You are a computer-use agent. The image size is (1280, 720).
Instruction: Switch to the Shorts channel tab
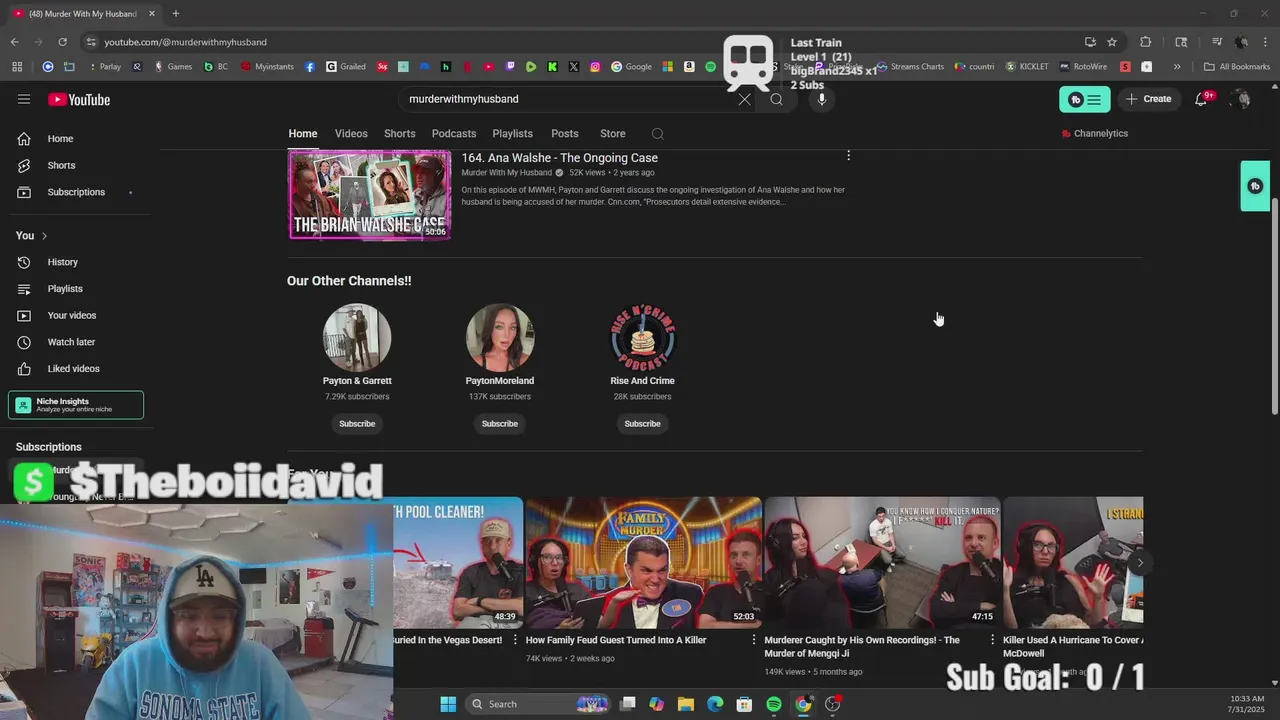pos(399,134)
